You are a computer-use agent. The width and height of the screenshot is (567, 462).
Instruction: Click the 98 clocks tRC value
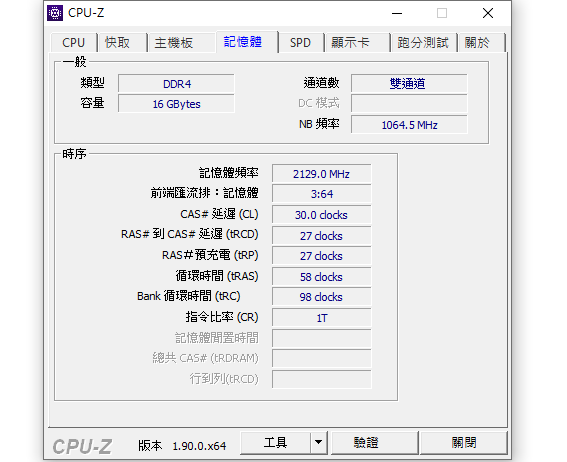(321, 297)
